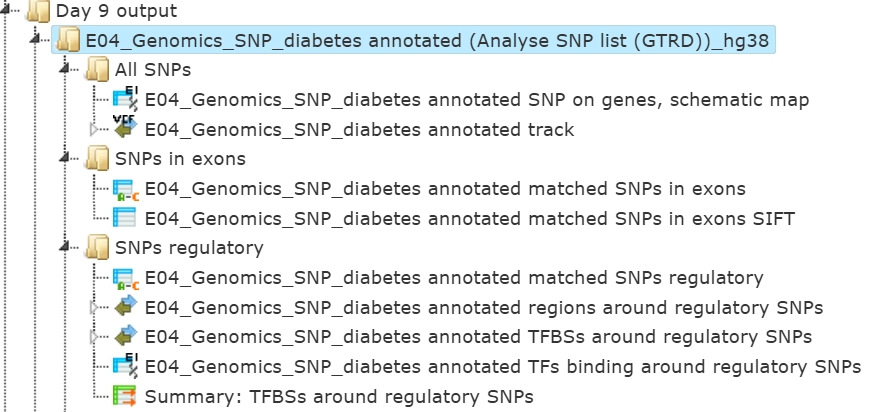
Task: Open the SNP on genes, schematic map item
Action: pyautogui.click(x=477, y=100)
